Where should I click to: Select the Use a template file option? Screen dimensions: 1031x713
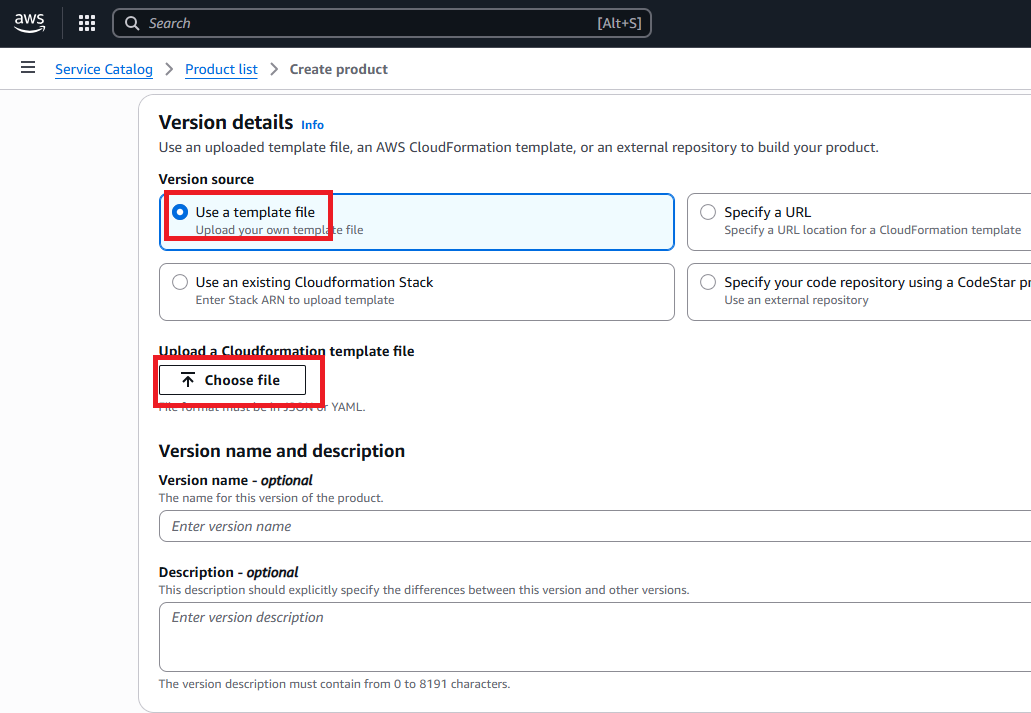180,212
